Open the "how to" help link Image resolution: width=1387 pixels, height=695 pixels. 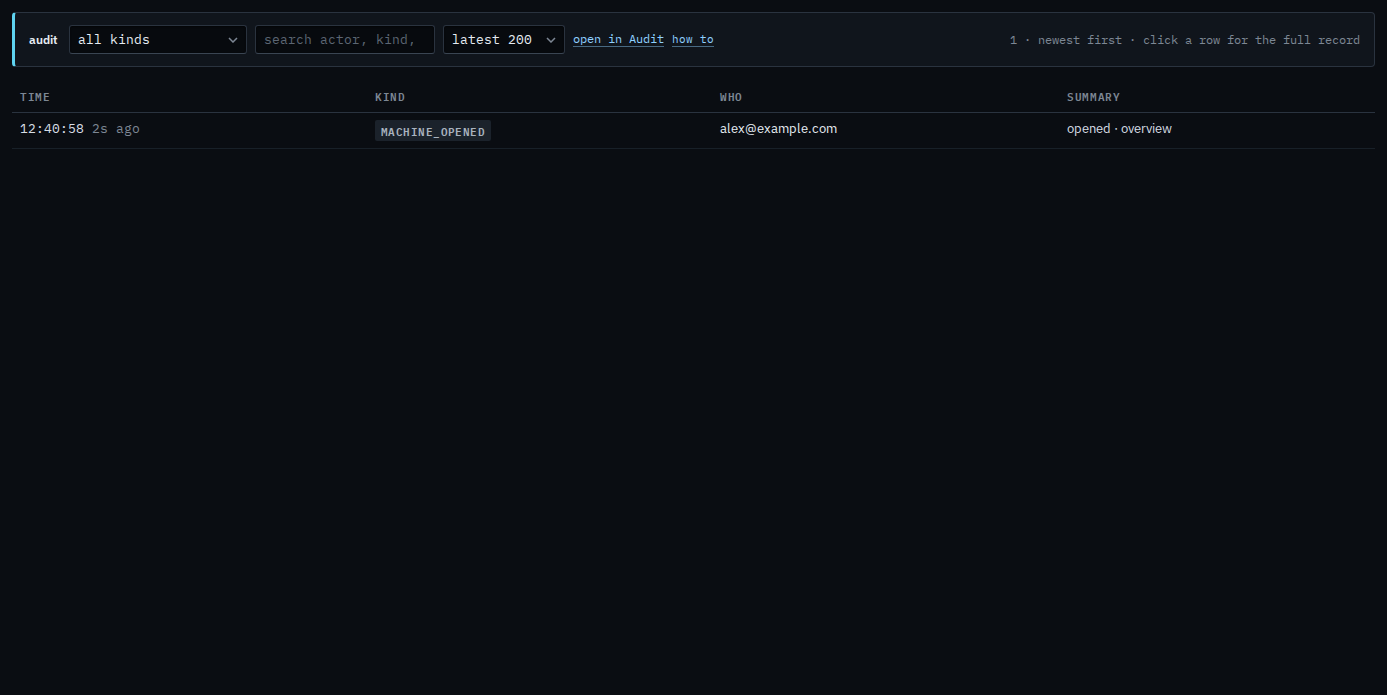pos(693,40)
